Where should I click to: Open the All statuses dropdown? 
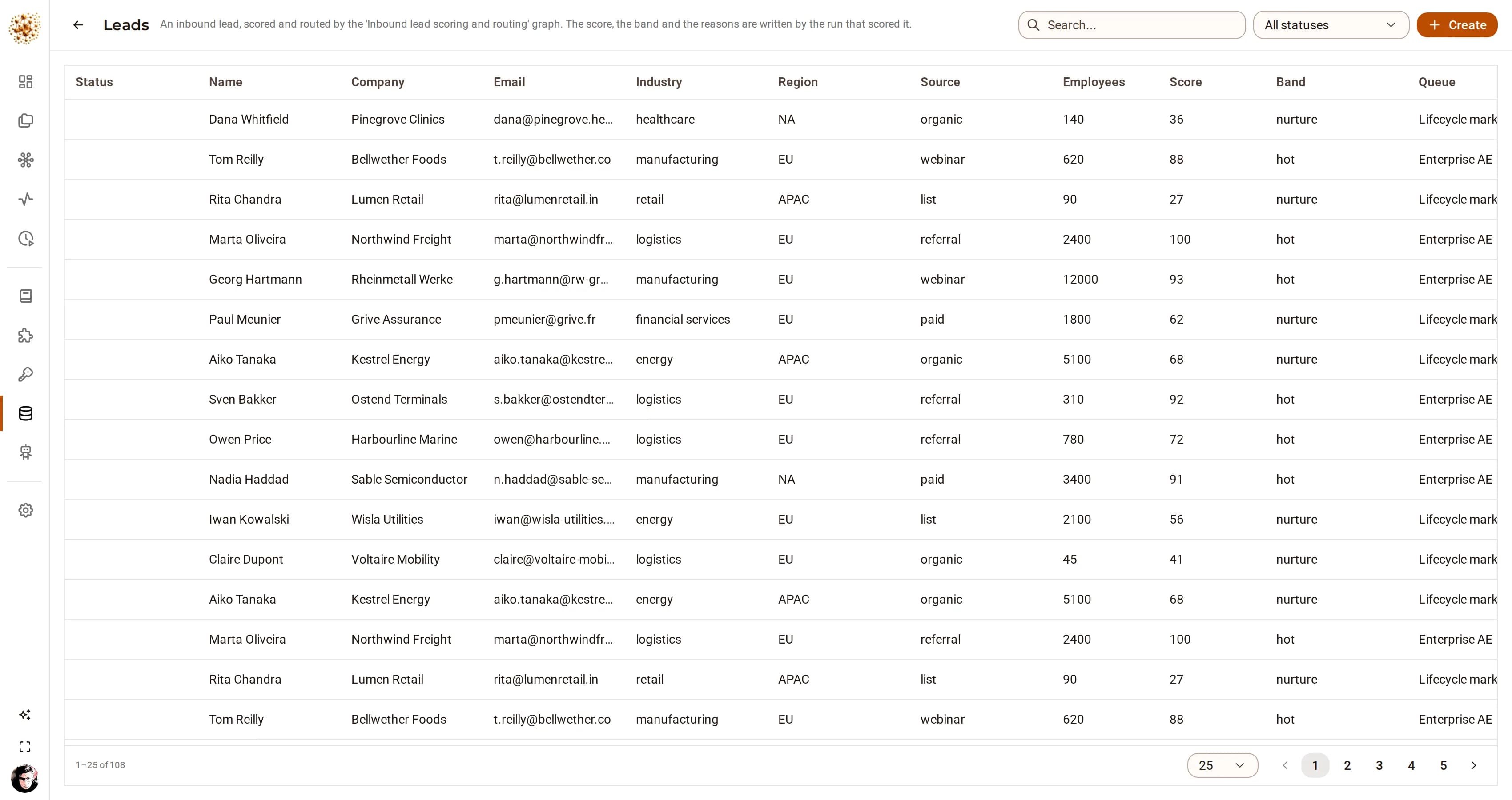click(x=1331, y=25)
